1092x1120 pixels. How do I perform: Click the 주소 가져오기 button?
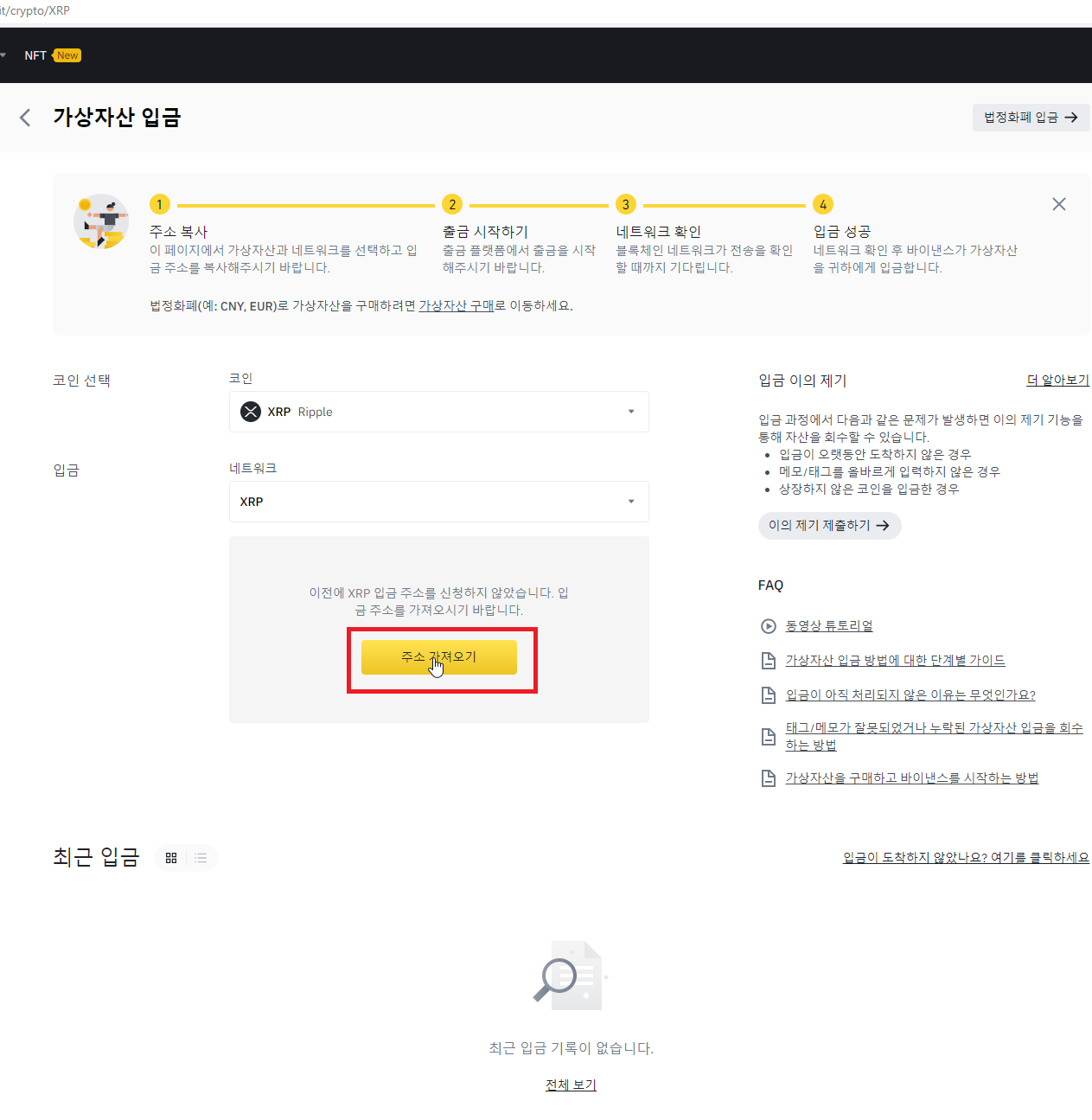pos(439,657)
